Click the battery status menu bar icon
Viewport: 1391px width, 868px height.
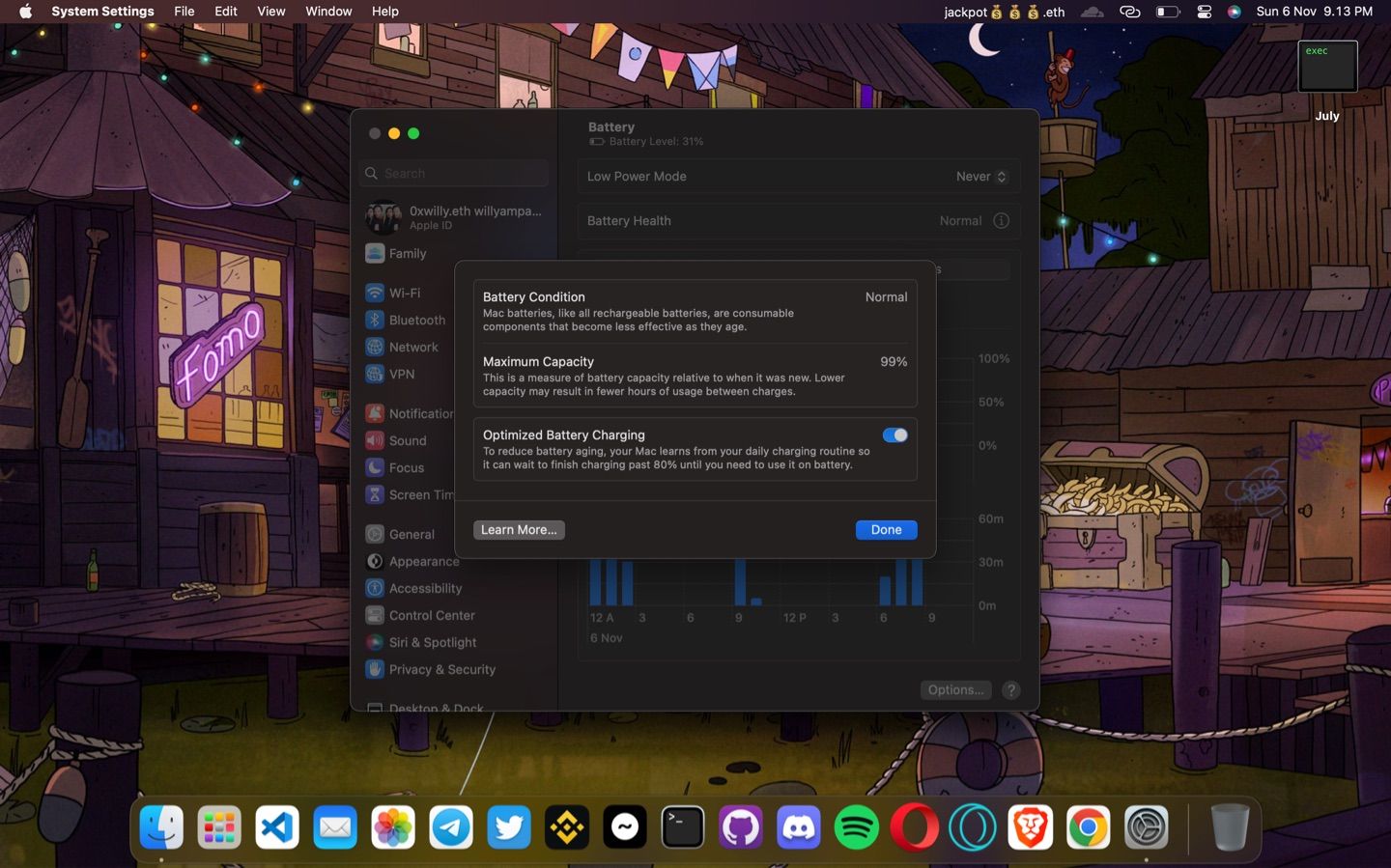[x=1168, y=12]
